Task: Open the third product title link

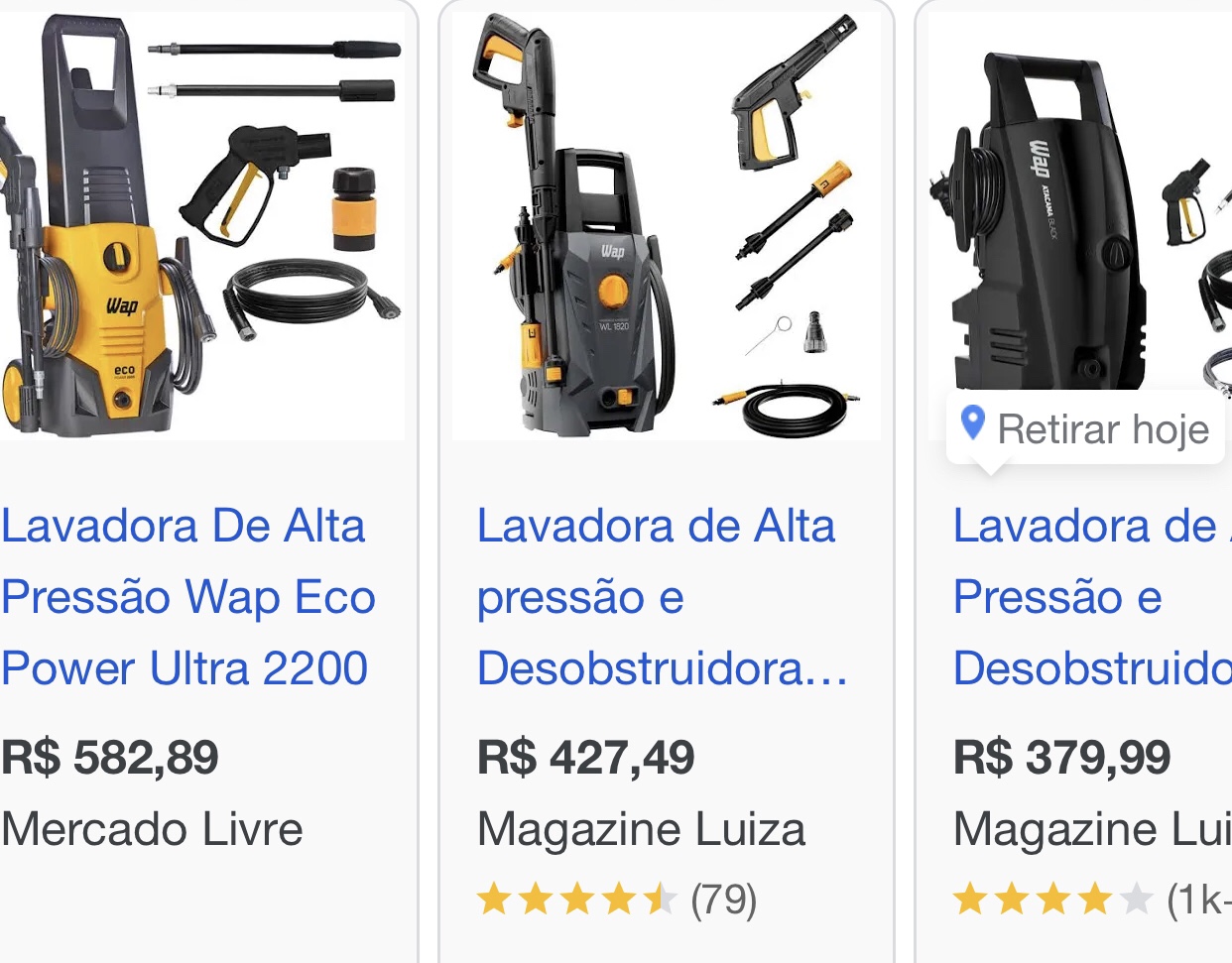Action: (1092, 597)
